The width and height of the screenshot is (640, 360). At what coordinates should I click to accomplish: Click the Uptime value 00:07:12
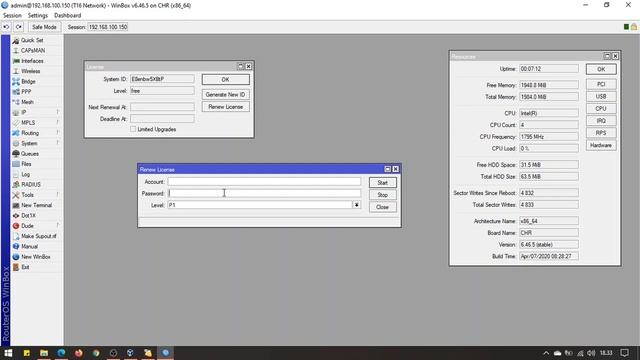coord(549,69)
